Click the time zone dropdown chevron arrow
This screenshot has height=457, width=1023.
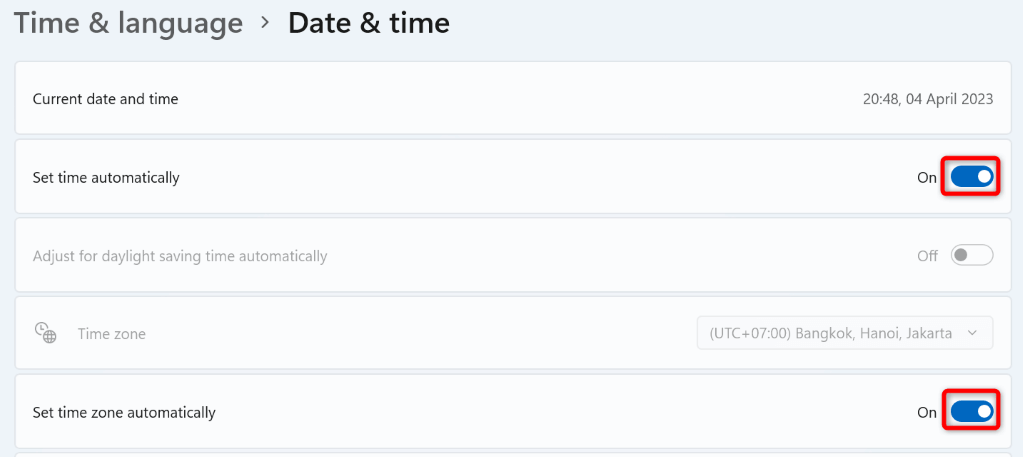tap(972, 333)
